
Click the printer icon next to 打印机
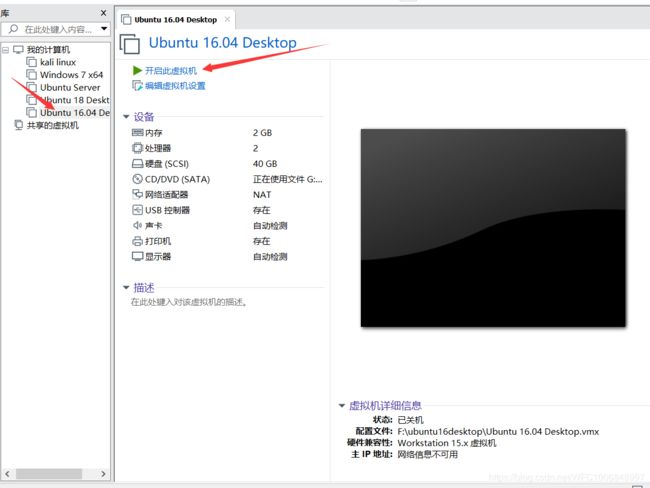(x=137, y=241)
